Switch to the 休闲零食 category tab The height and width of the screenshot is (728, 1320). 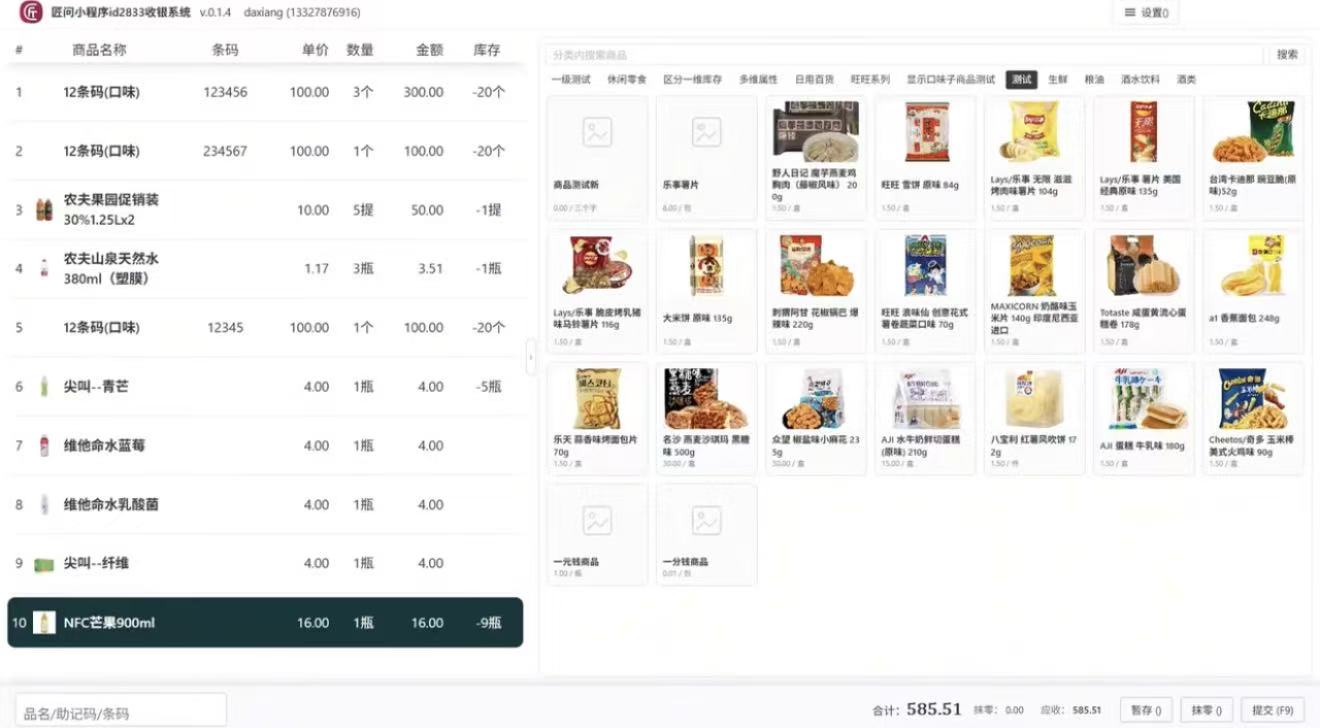point(627,80)
